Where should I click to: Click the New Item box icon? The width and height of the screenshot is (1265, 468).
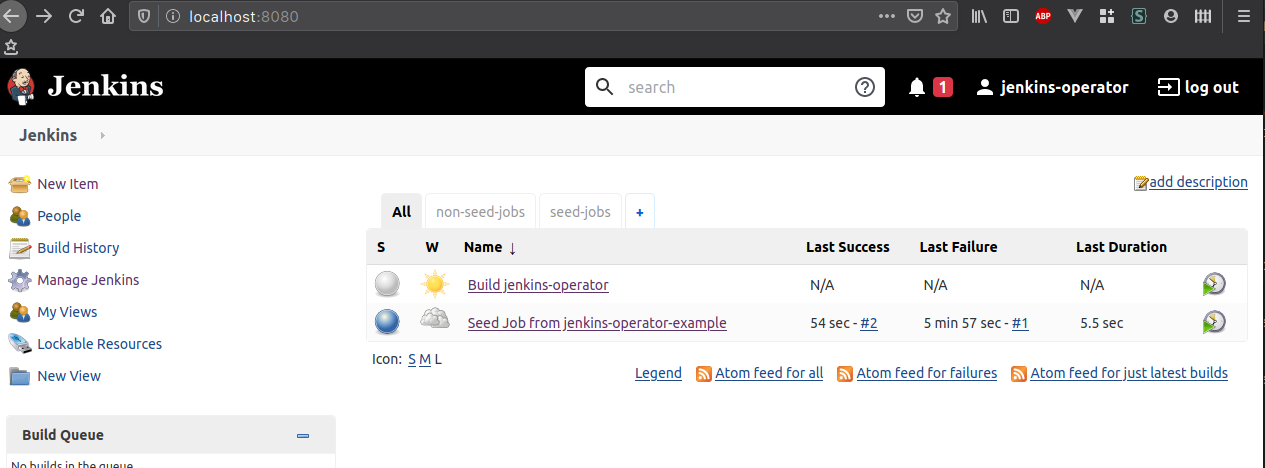20,184
